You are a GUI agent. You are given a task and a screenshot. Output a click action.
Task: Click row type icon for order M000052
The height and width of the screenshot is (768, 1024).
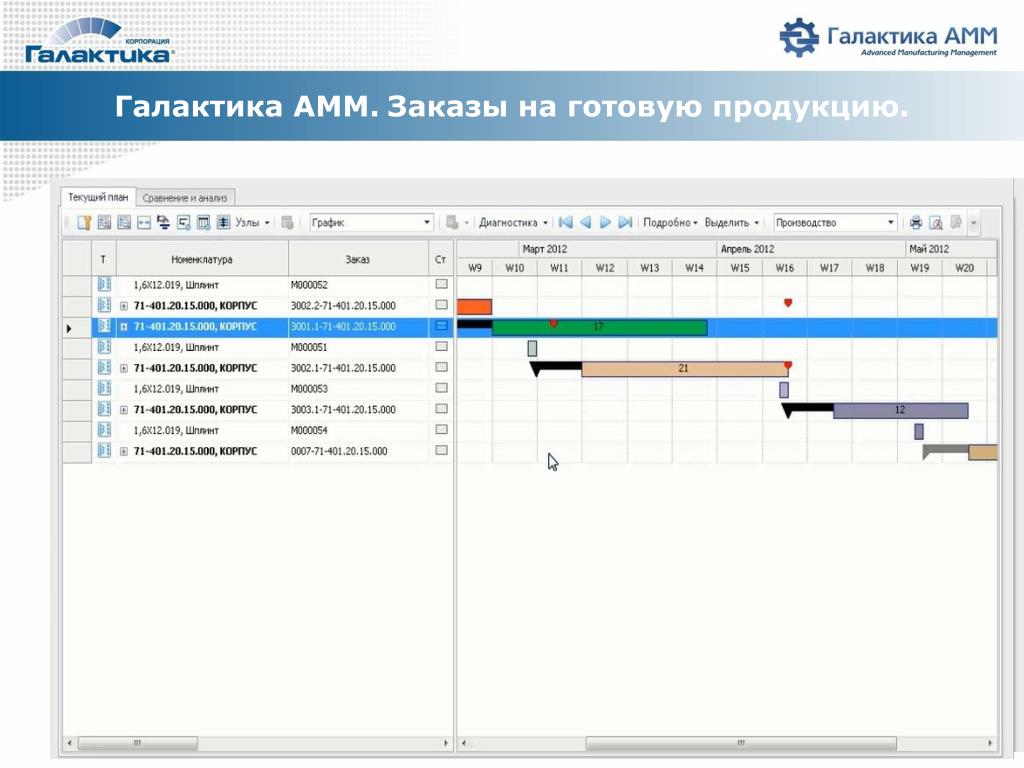104,284
